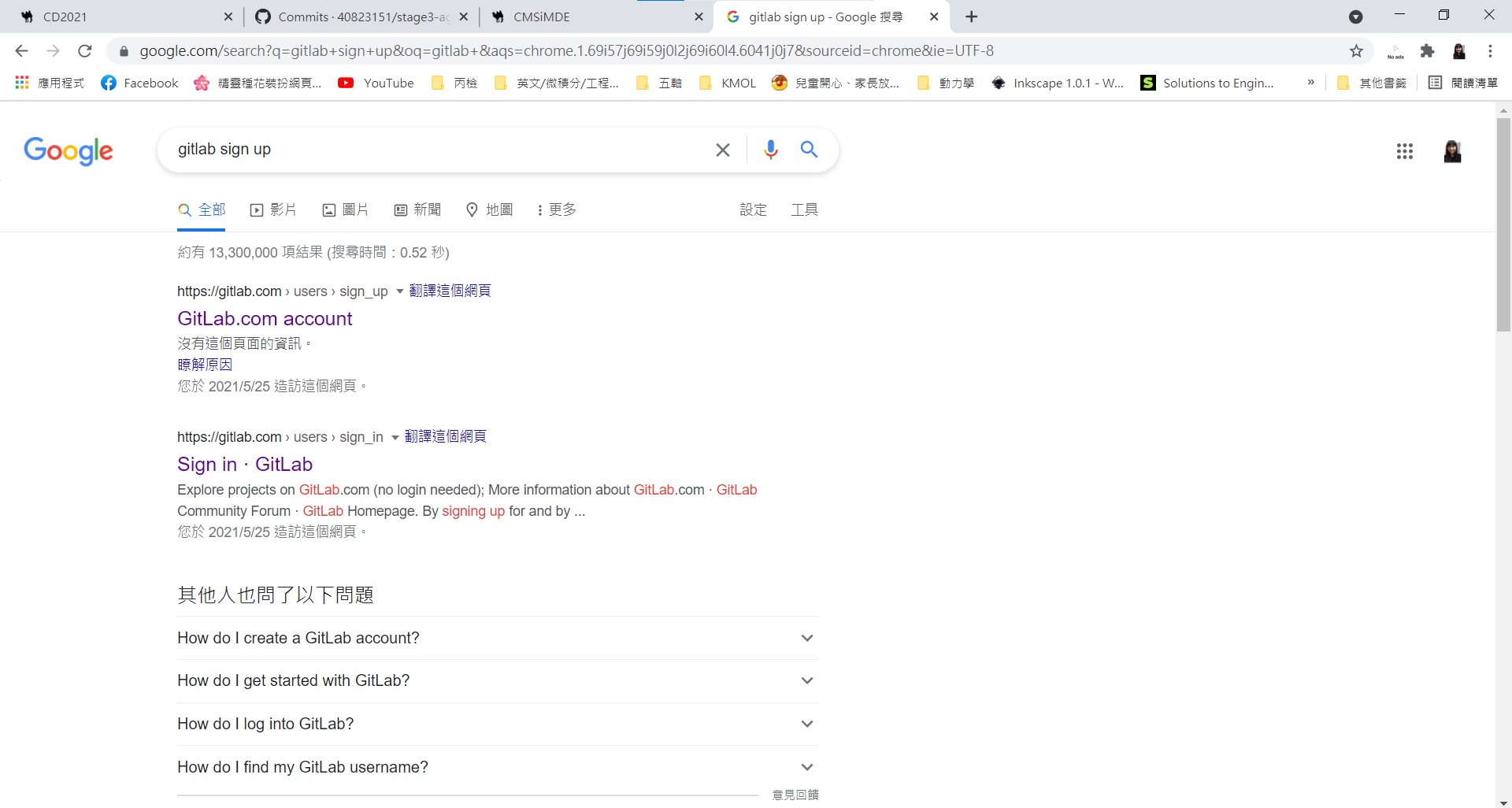Open the YouTube bookmark
Image resolution: width=1512 pixels, height=808 pixels.
coord(376,83)
